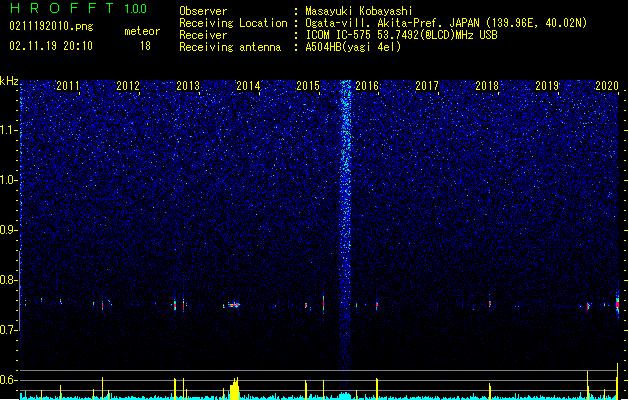Screen dimensions: 629x400
Task: Click the 0.6 kHz frequency label
Action: (x=9, y=380)
